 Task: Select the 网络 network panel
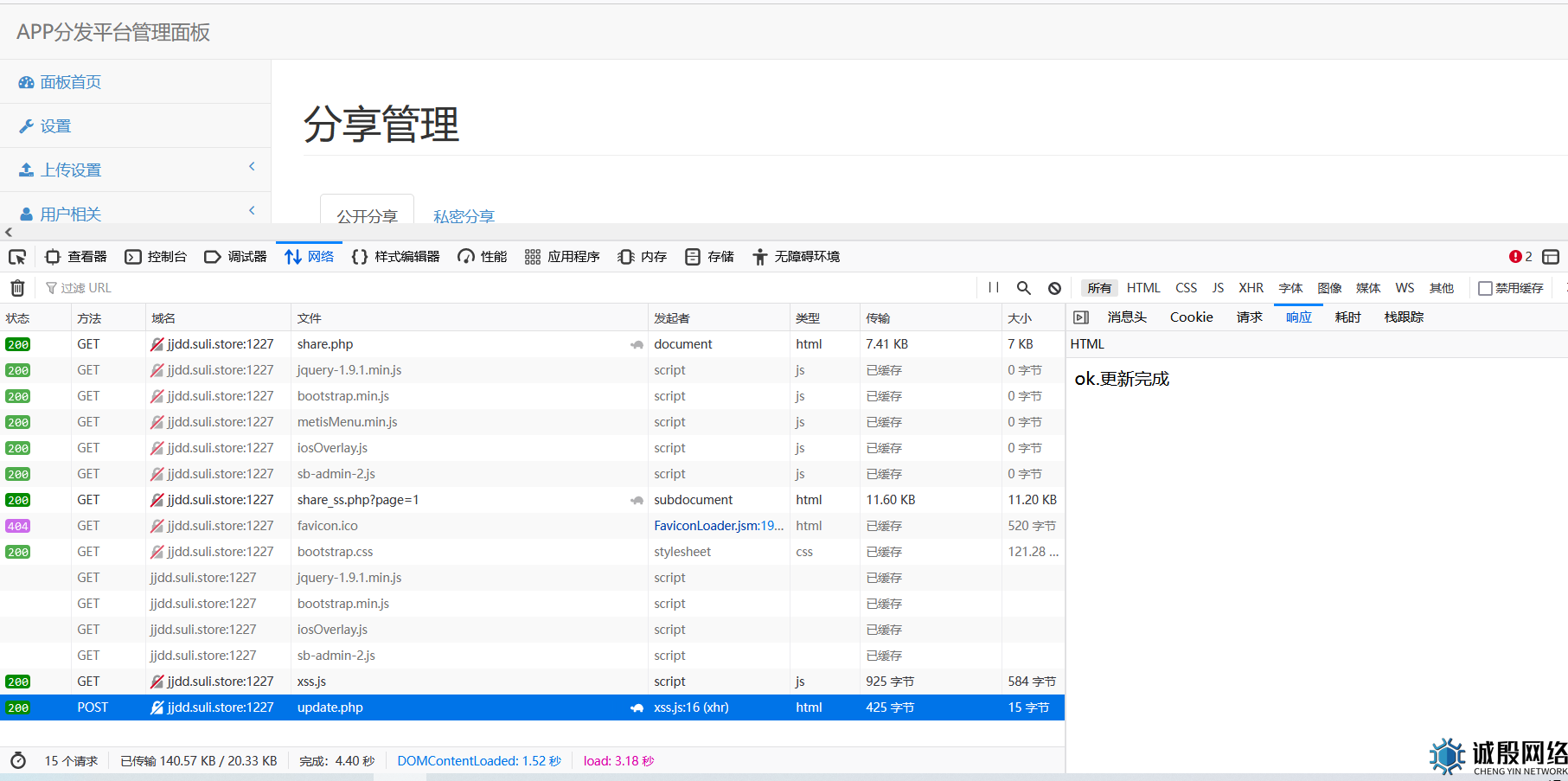tap(309, 257)
